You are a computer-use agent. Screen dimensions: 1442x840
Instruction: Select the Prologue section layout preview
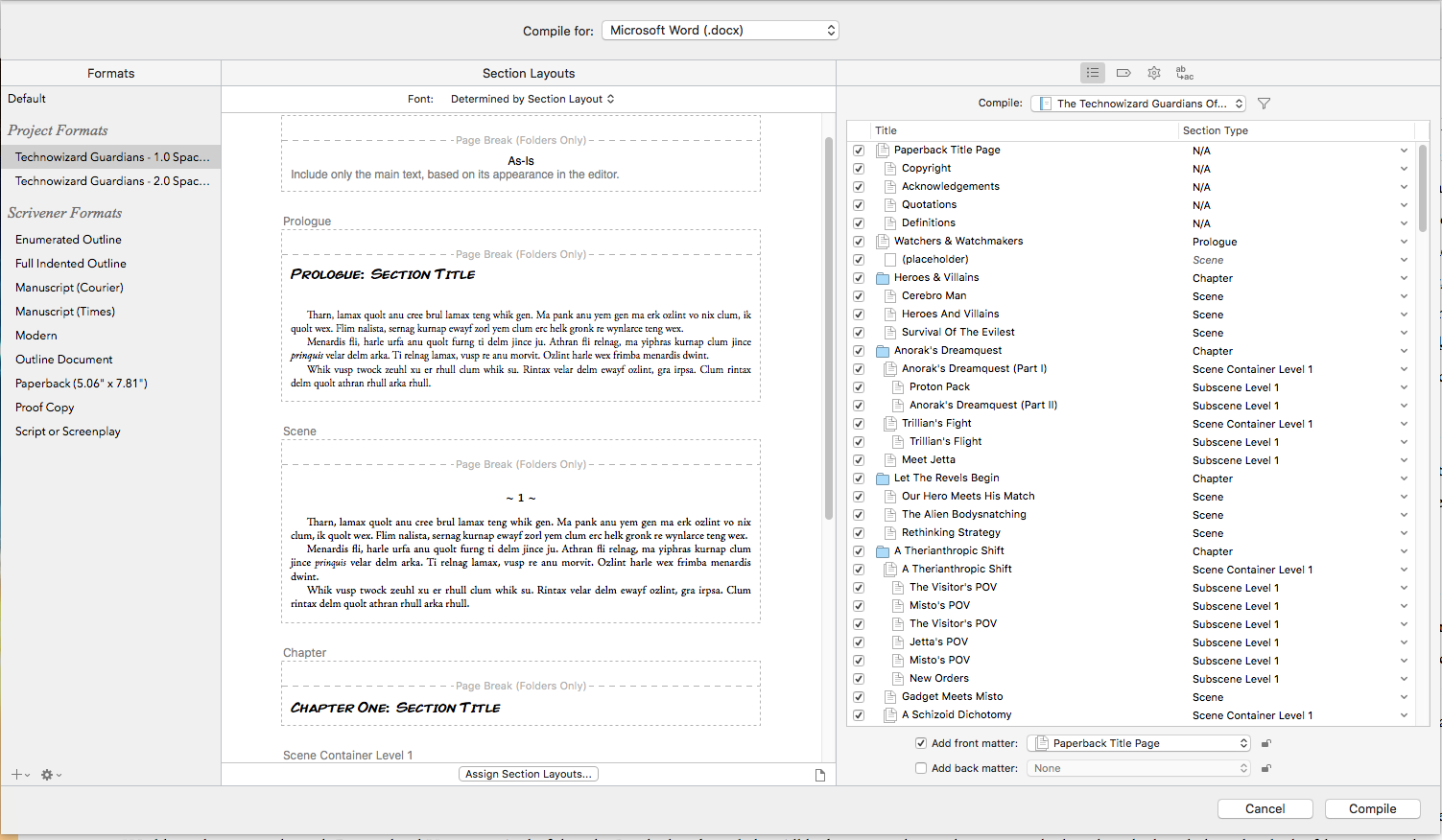coord(521,315)
